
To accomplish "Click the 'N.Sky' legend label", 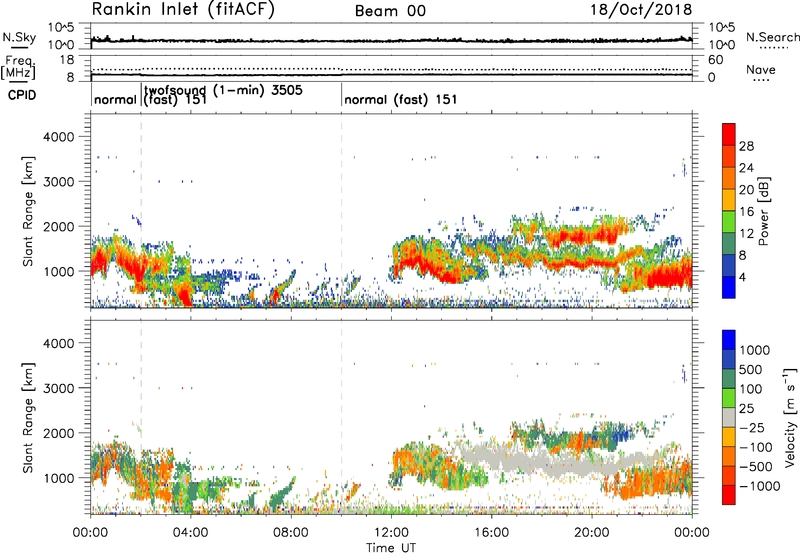I will click(x=19, y=37).
